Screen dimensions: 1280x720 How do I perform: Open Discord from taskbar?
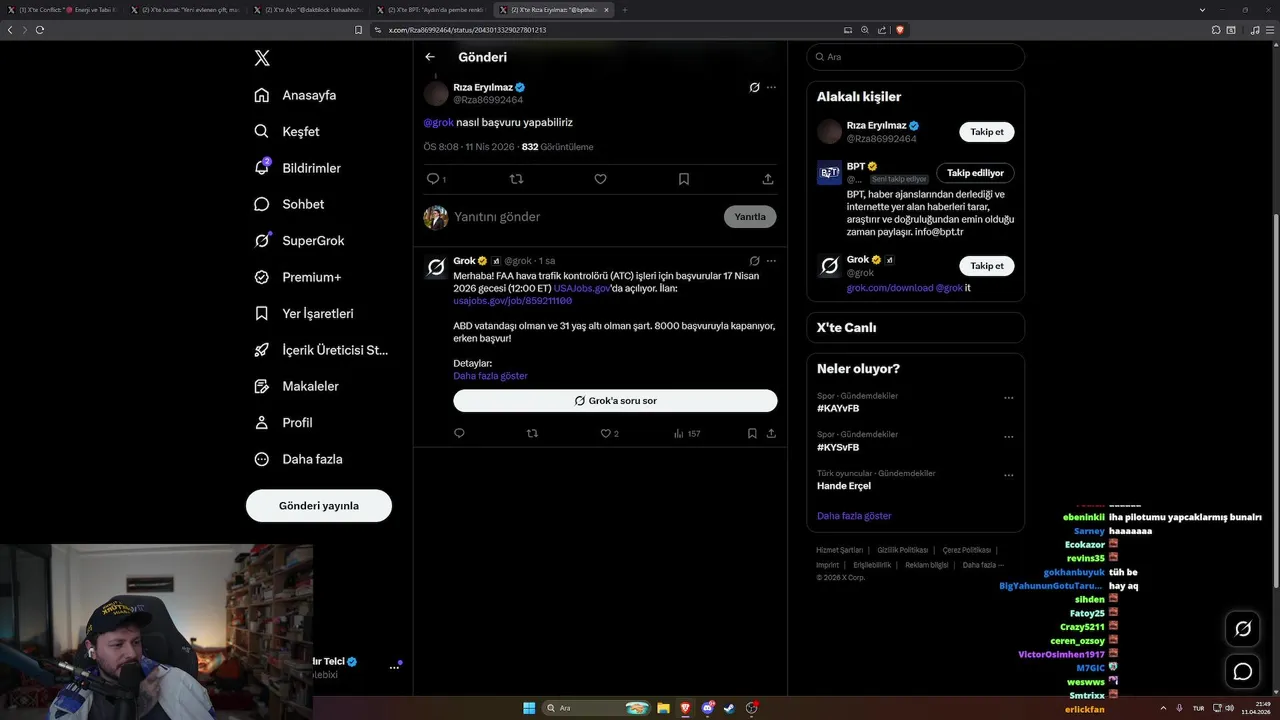708,708
